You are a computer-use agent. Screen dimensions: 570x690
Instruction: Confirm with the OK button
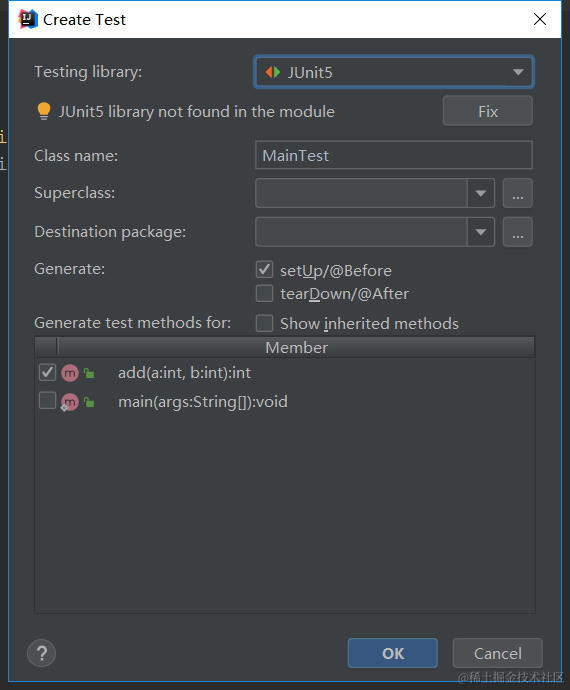(x=393, y=653)
